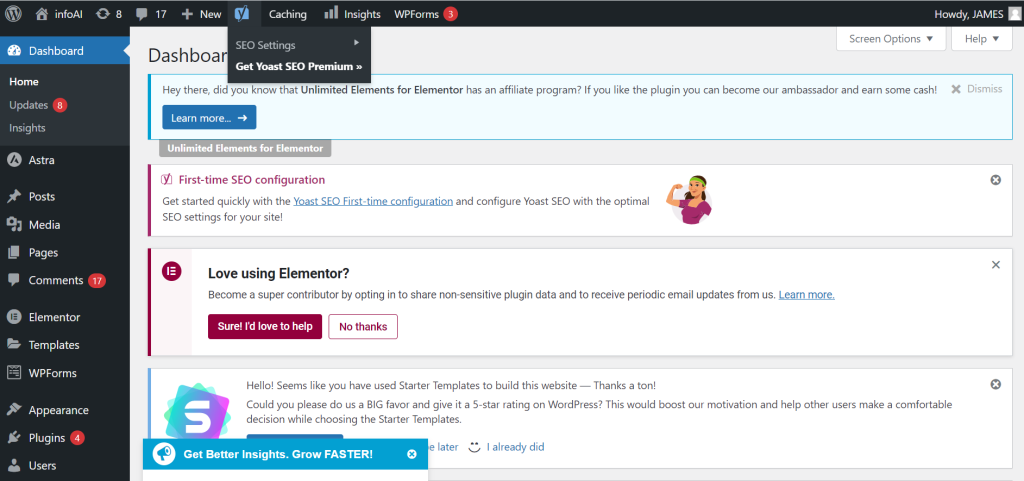Viewport: 1024px width, 481px height.
Task: Click the Pages icon in sidebar
Action: (14, 253)
